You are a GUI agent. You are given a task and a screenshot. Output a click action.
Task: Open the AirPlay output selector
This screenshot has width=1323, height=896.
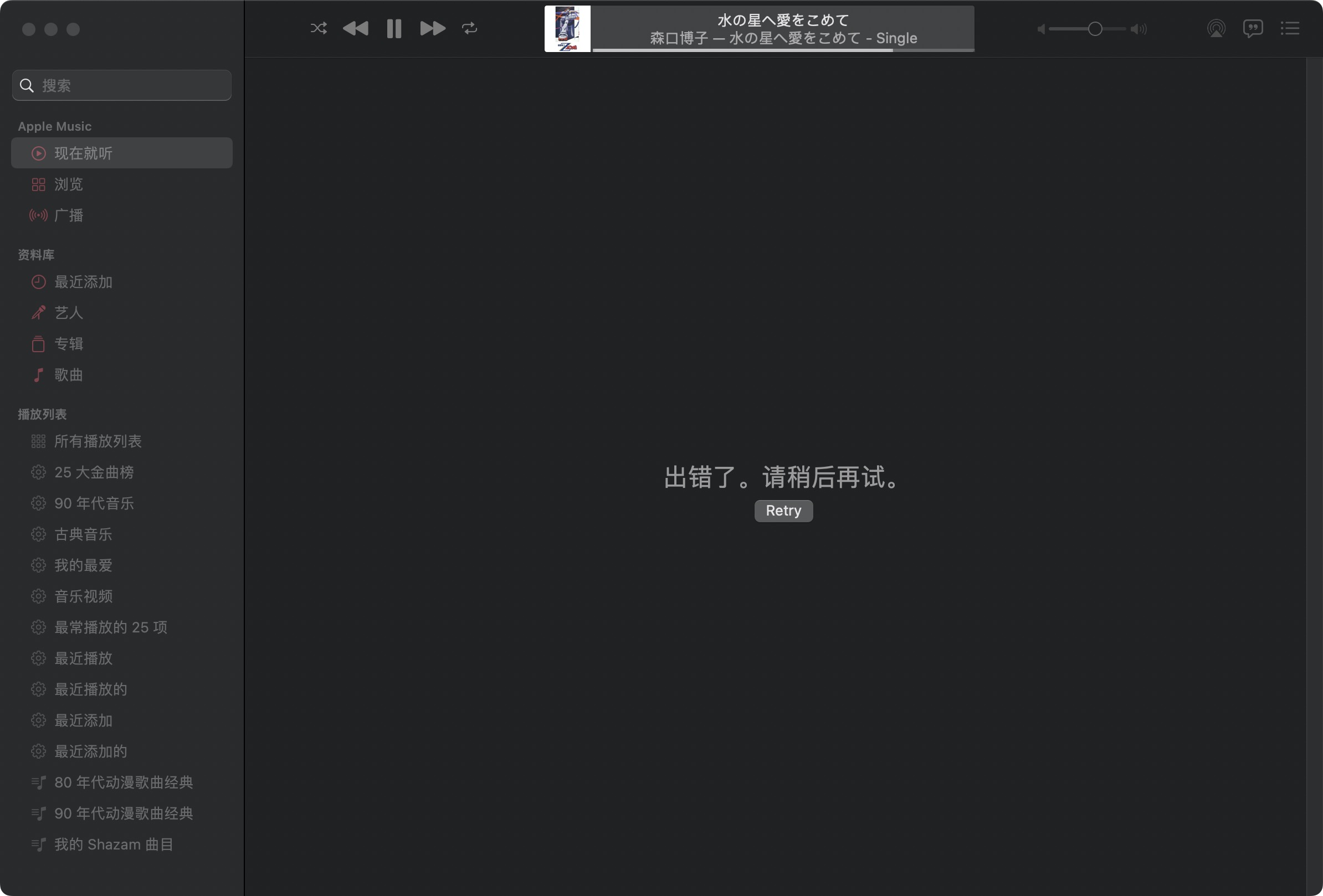1216,28
